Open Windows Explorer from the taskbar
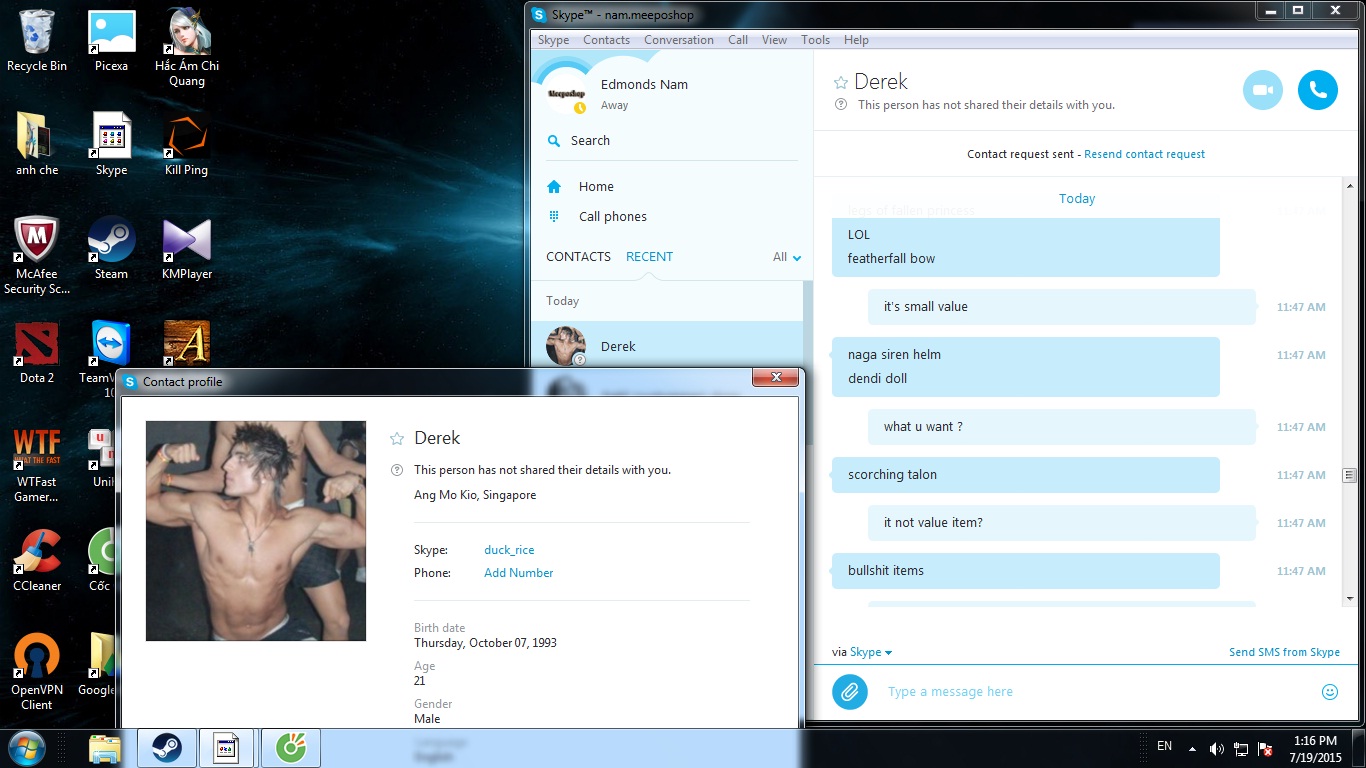The image size is (1366, 768). tap(104, 748)
